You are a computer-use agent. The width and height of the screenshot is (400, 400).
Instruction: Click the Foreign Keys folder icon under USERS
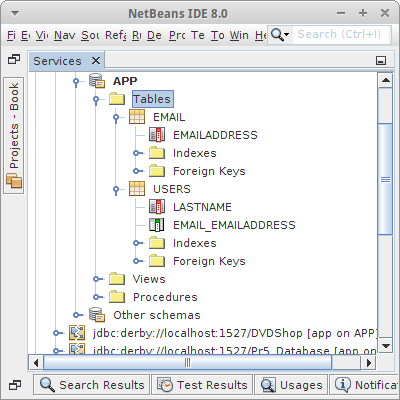pos(157,261)
